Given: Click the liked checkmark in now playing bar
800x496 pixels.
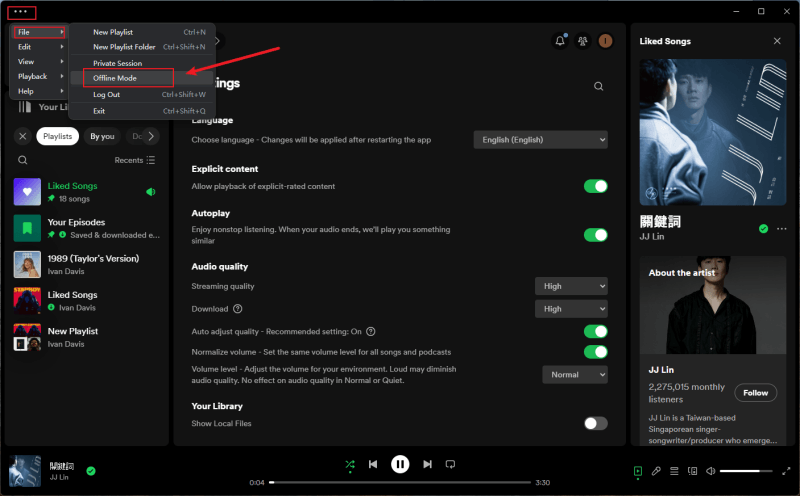Looking at the screenshot, I should (x=91, y=471).
